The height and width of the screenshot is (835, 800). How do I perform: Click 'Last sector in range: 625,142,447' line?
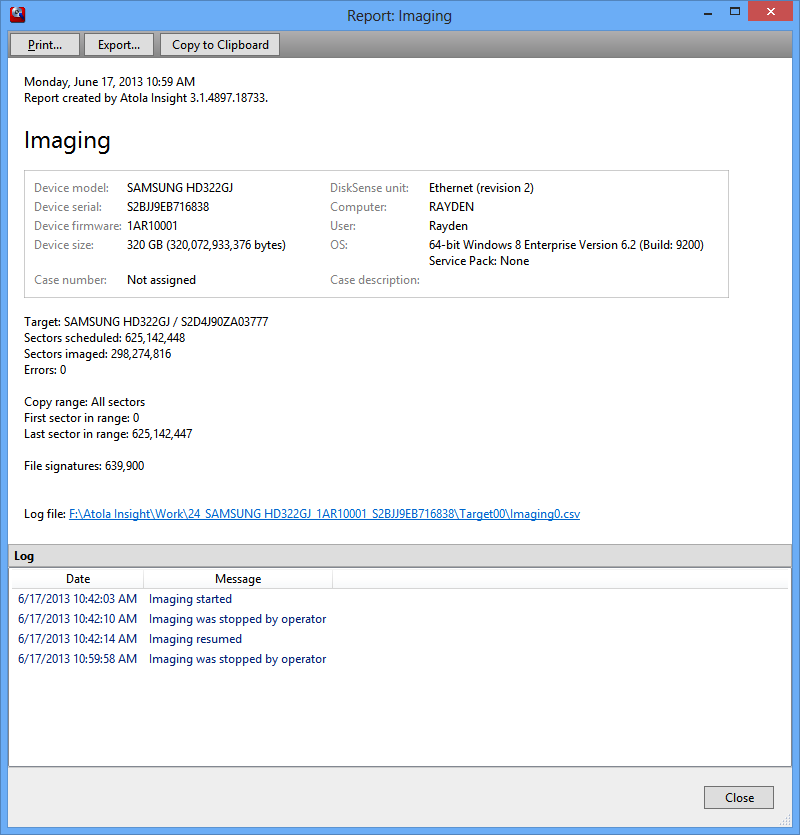point(108,434)
